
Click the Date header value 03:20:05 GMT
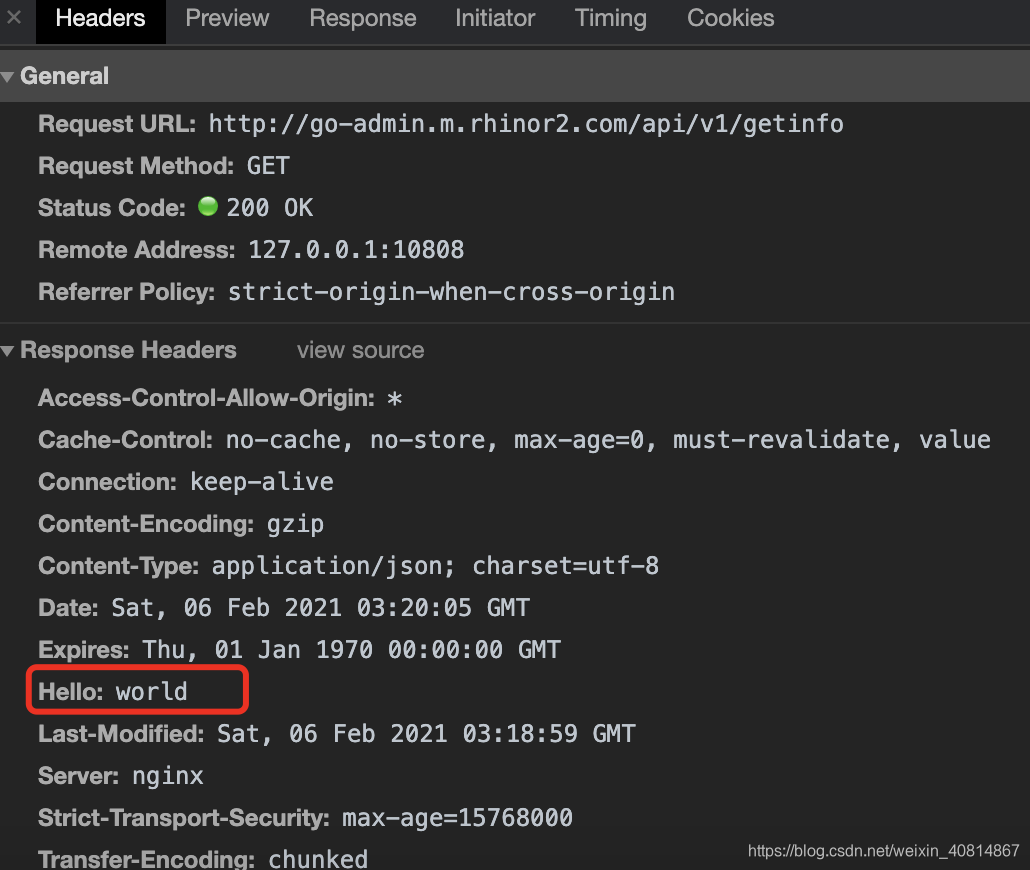tap(321, 608)
